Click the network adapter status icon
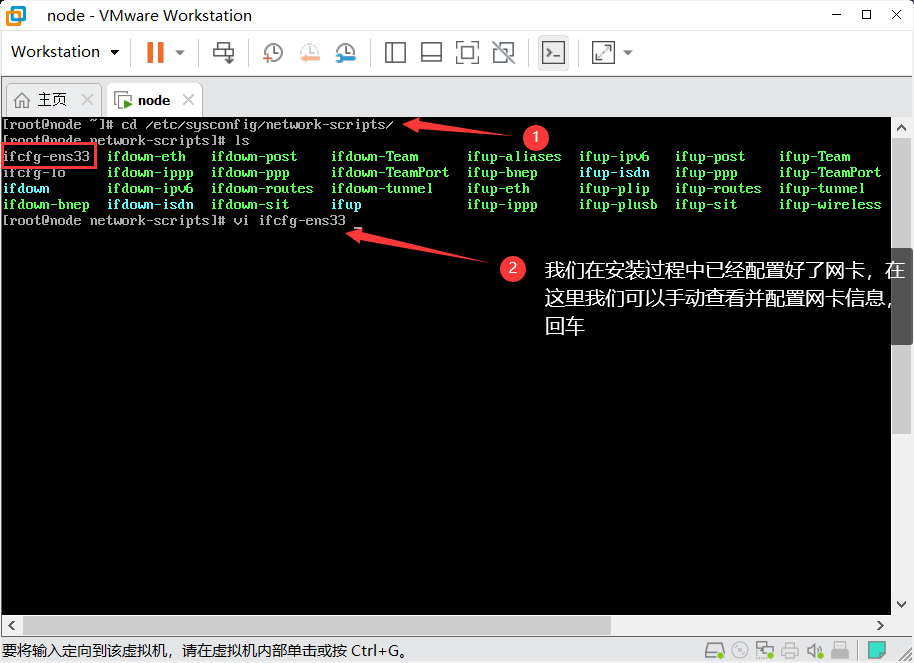Screen dimensions: 914x663 point(764,650)
